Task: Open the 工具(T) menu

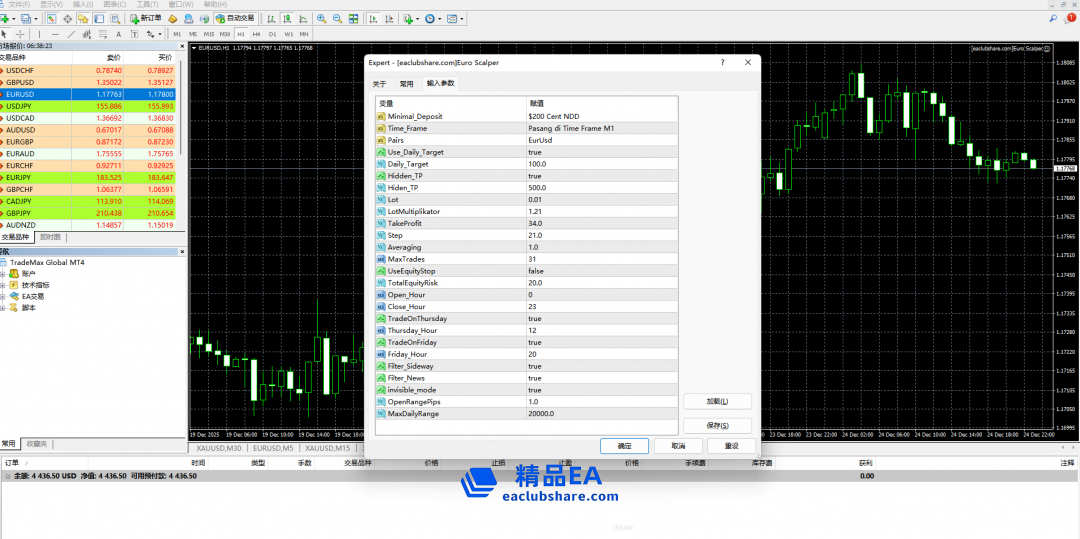Action: pos(146,4)
